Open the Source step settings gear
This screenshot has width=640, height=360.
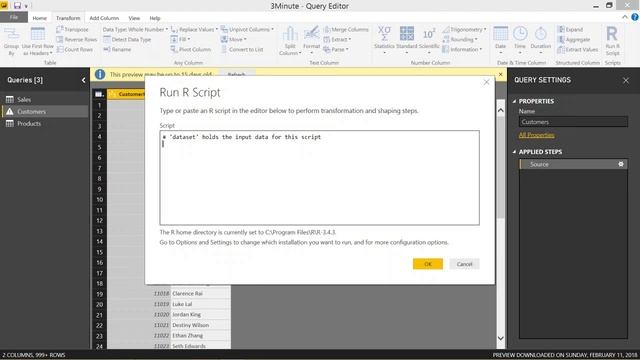pos(621,164)
